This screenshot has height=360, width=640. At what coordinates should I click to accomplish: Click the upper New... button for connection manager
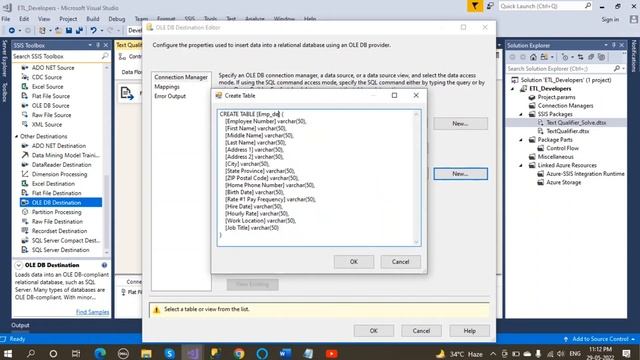point(460,123)
